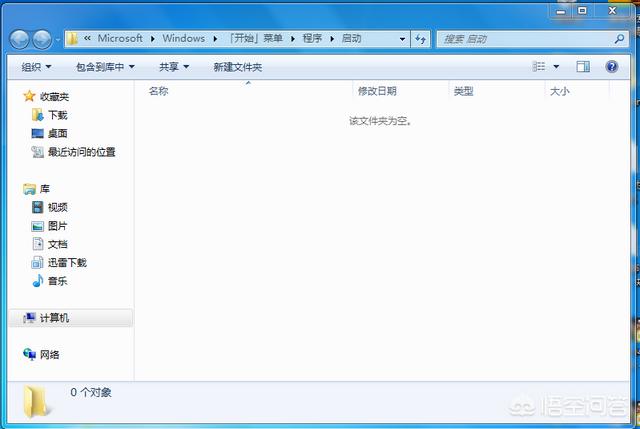The image size is (640, 429).
Task: Select 迅雷下载 in the libraries list
Action: [67, 262]
